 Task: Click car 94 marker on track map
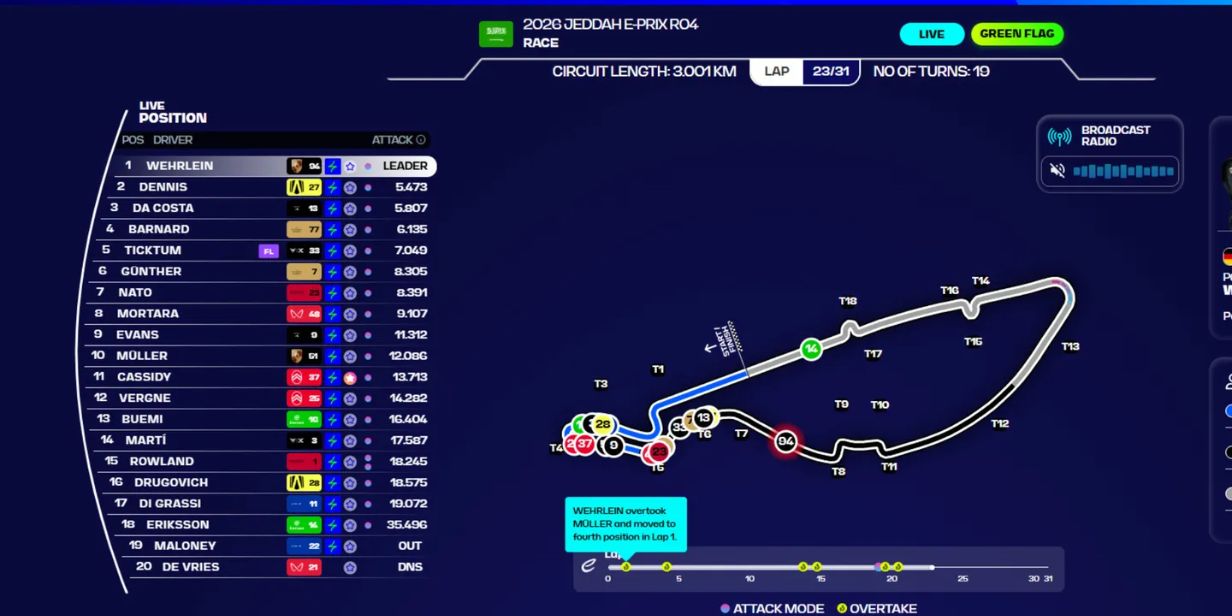[786, 441]
